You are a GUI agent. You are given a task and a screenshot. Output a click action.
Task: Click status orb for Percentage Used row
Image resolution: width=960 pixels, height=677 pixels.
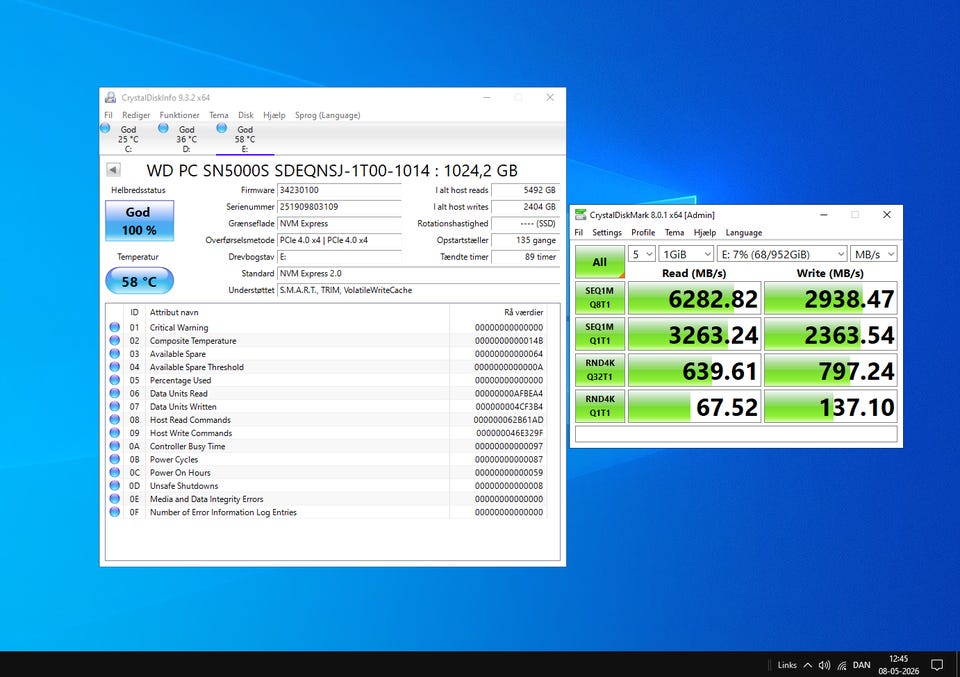tap(114, 380)
